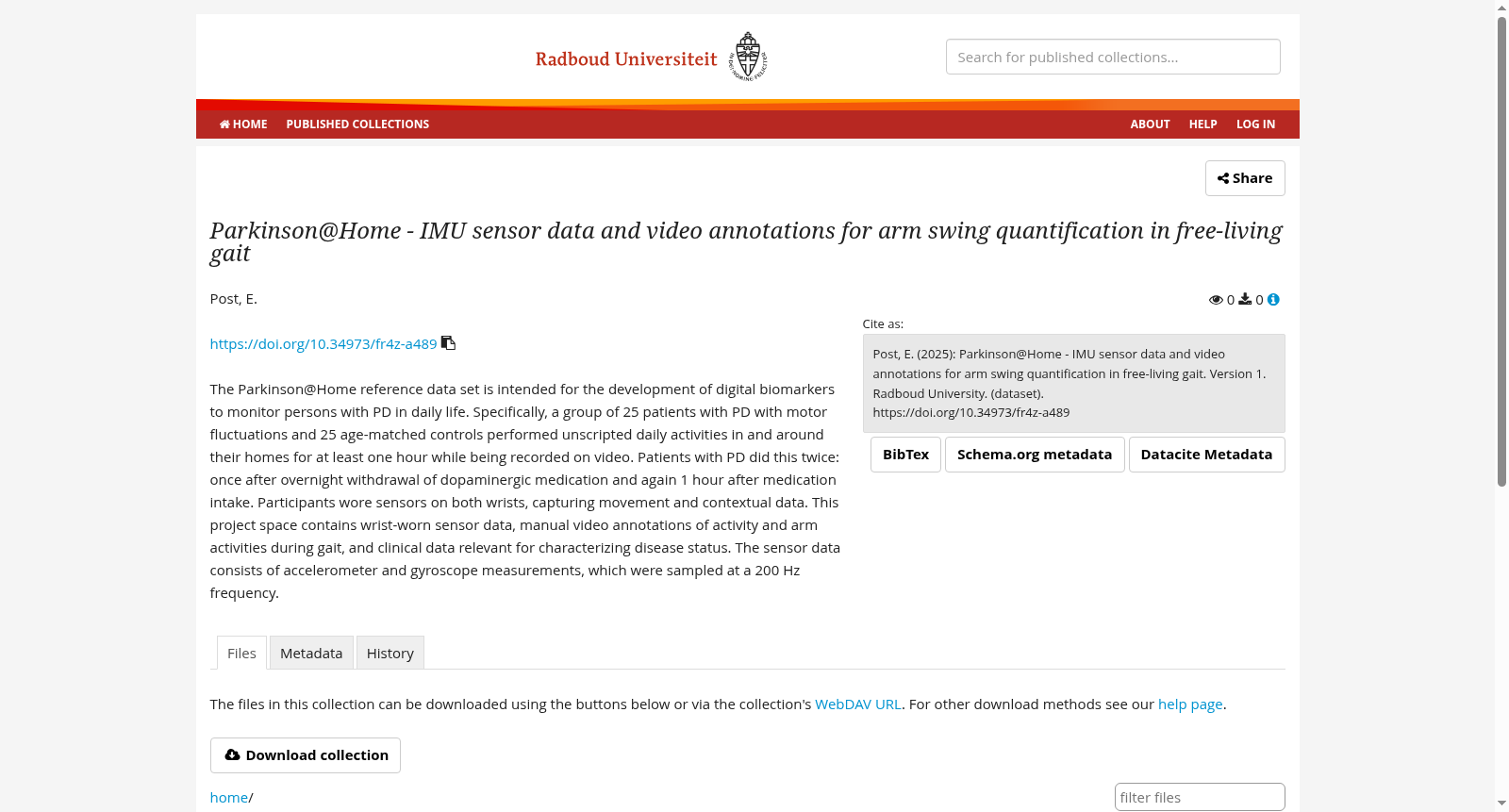This screenshot has height=812, width=1509.
Task: Switch to the History tab
Action: coord(390,653)
